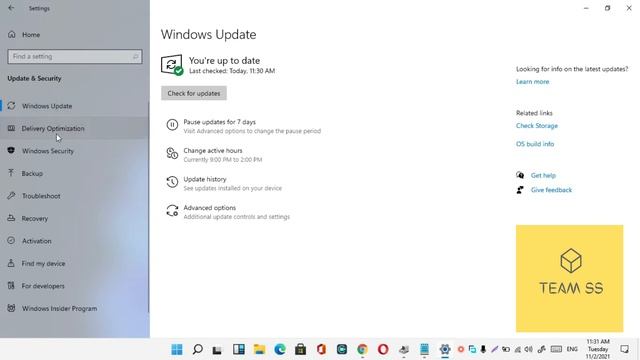The height and width of the screenshot is (360, 640).
Task: Click the pause icon beside Pause updates
Action: click(172, 124)
